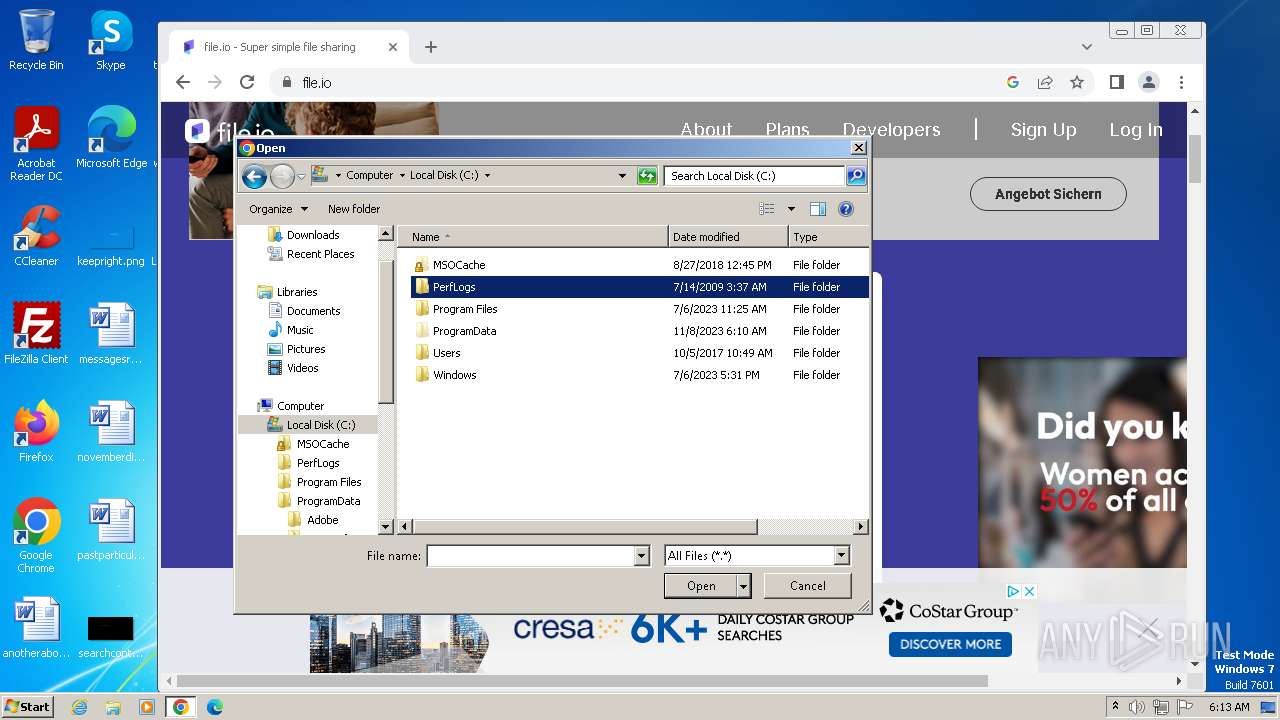Click Chrome's back arrow button

182,83
